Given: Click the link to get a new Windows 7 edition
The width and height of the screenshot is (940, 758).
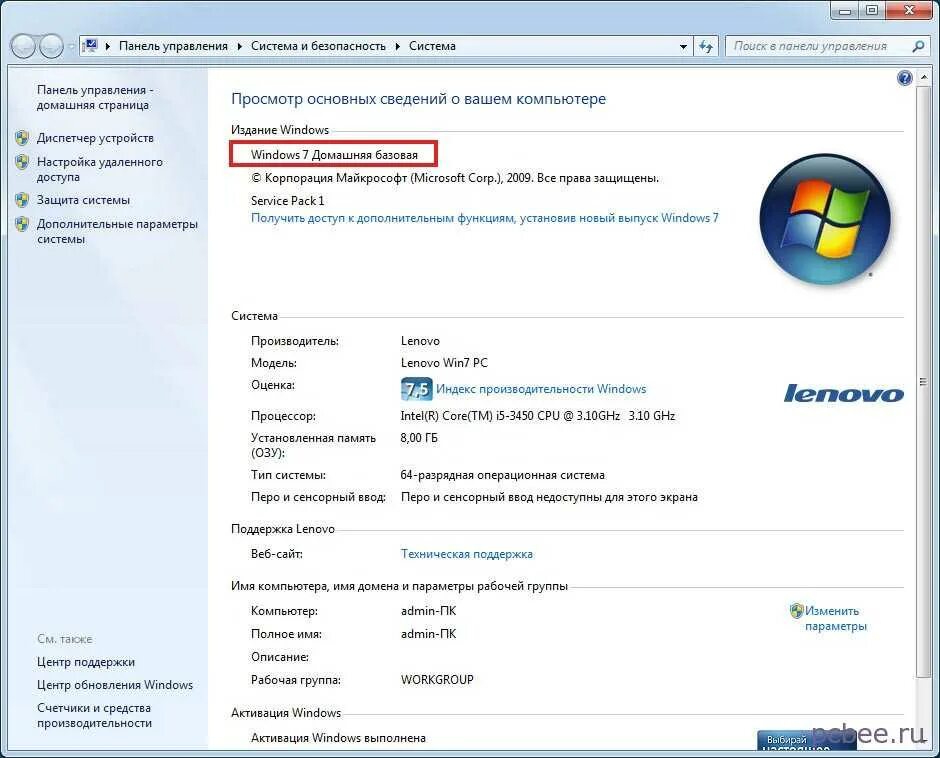Looking at the screenshot, I should click(x=484, y=218).
